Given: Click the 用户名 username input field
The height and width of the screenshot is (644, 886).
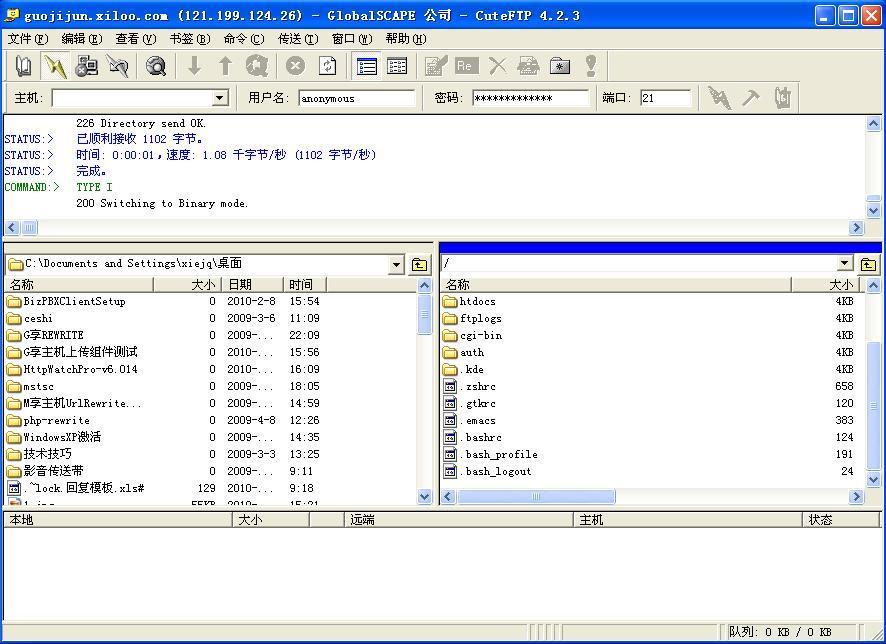Looking at the screenshot, I should pyautogui.click(x=357, y=98).
